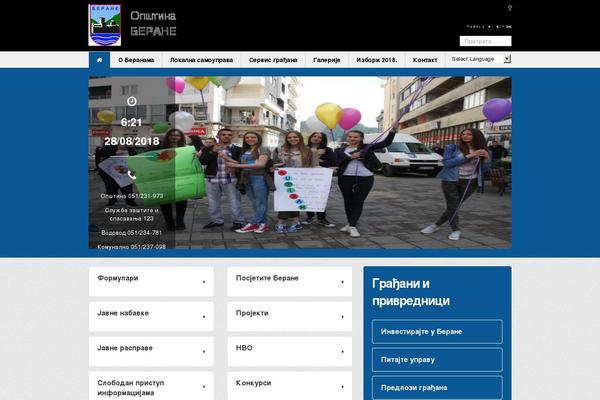Open Слободан приступ информацијама box
Screen dimensions: 600x400
click(x=151, y=386)
